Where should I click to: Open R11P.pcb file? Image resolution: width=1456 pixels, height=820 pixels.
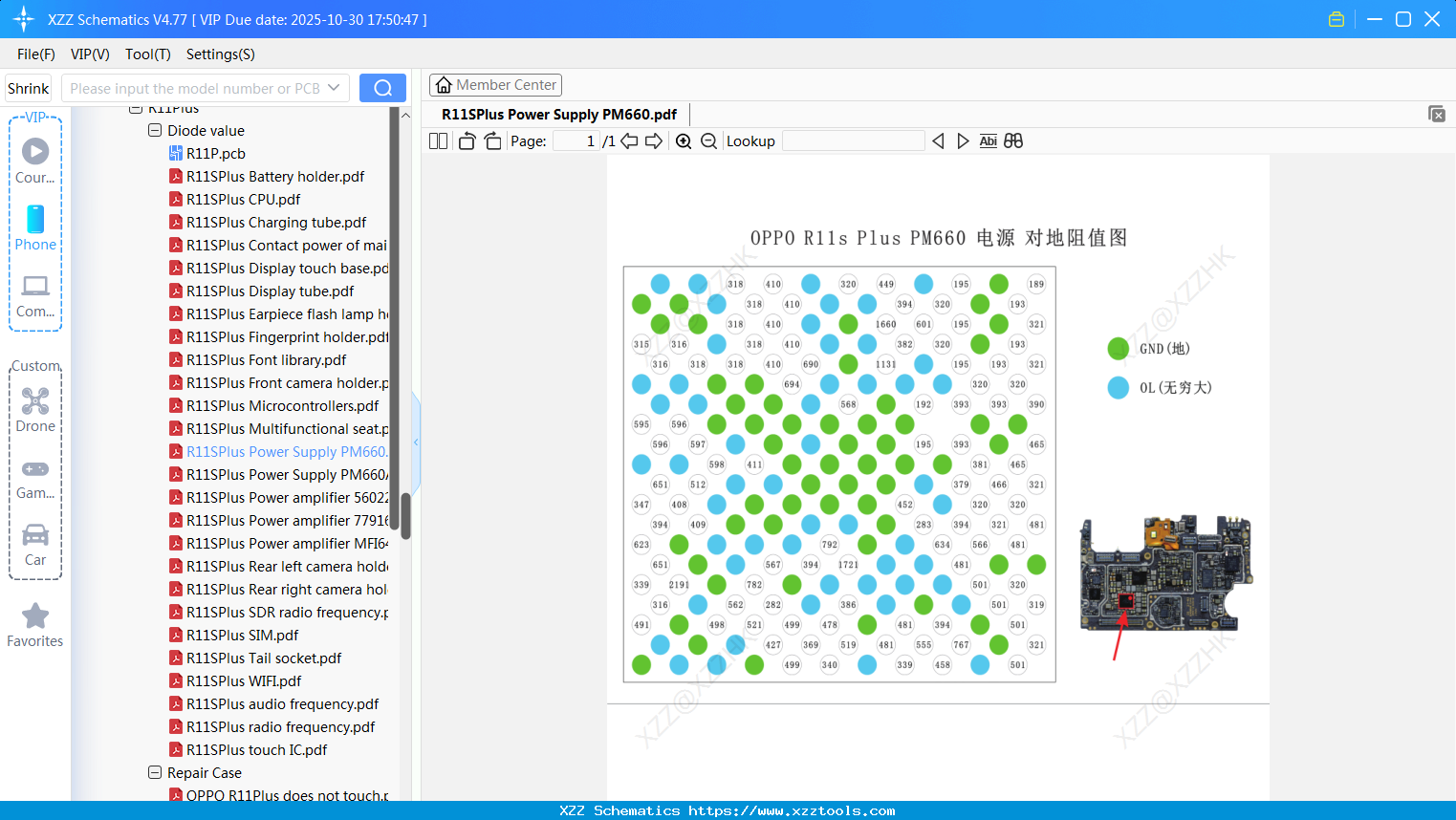216,153
